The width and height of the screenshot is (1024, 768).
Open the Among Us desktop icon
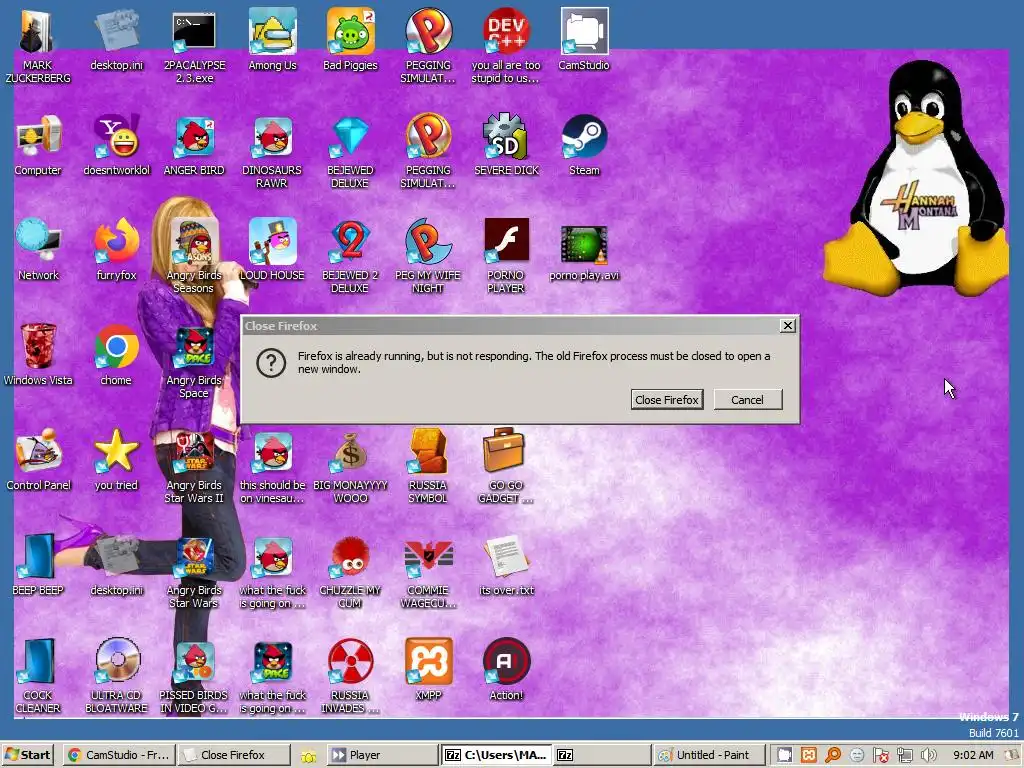[272, 39]
